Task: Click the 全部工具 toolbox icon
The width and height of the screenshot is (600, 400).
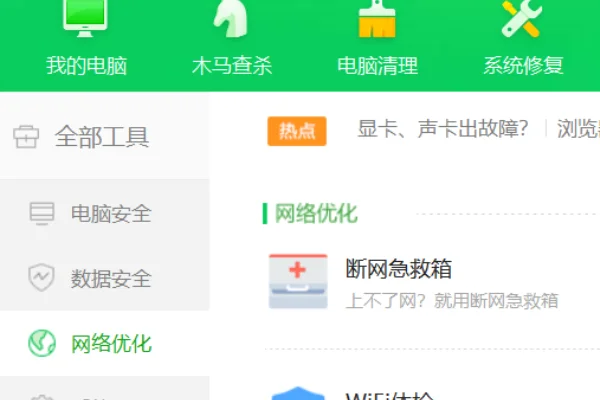Action: [26, 137]
